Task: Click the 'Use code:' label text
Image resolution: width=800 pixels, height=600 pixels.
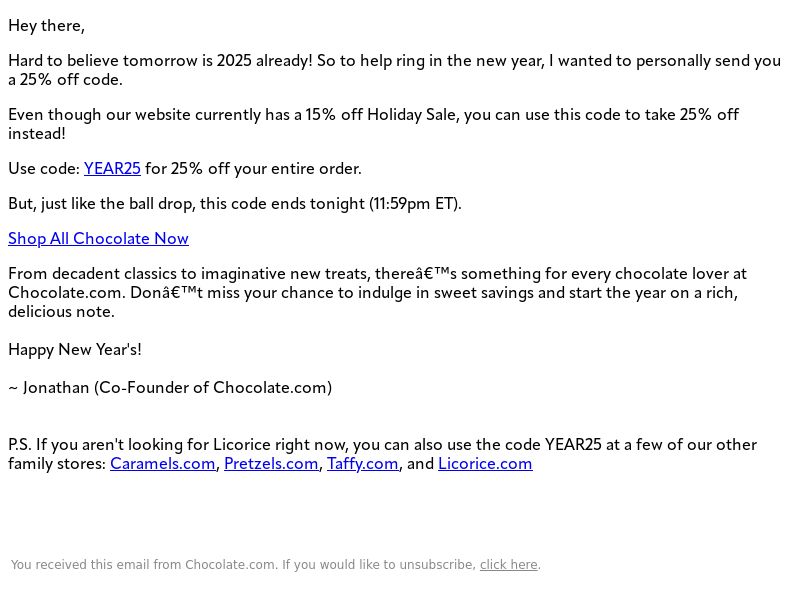Action: click(44, 168)
